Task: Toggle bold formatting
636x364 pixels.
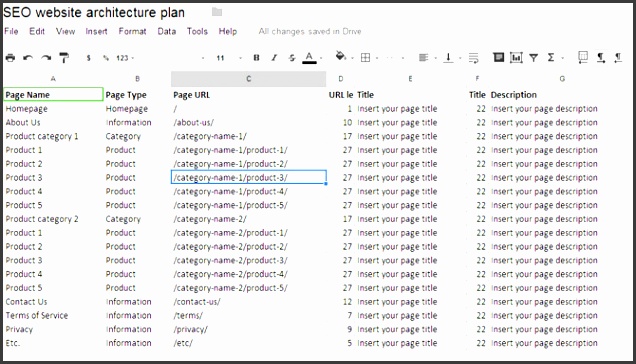Action: 256,58
